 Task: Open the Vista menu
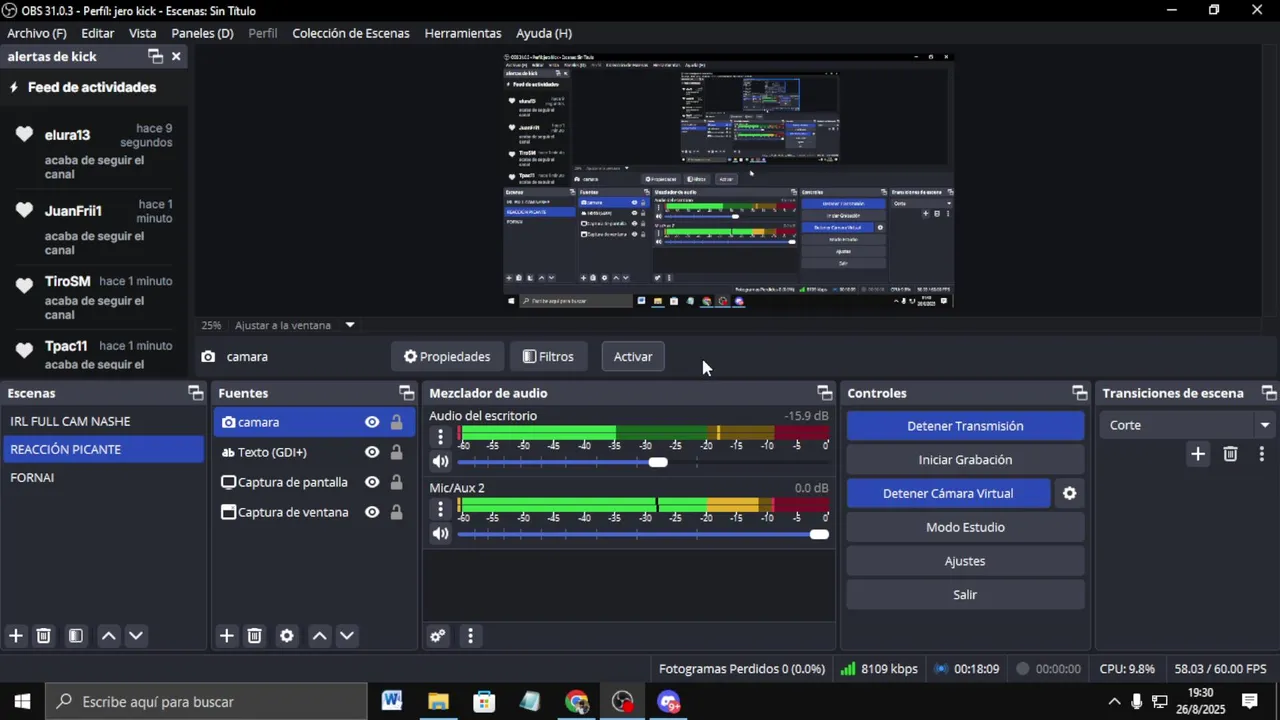(x=143, y=33)
